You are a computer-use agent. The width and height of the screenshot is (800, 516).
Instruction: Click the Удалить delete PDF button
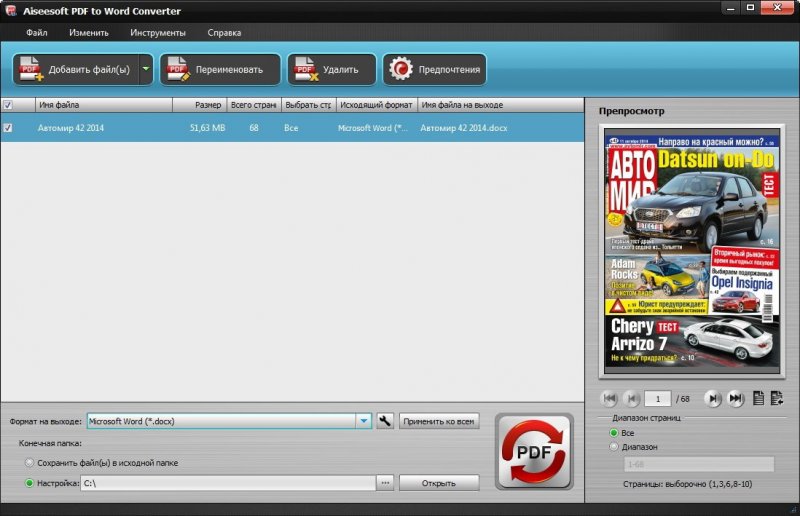point(332,69)
